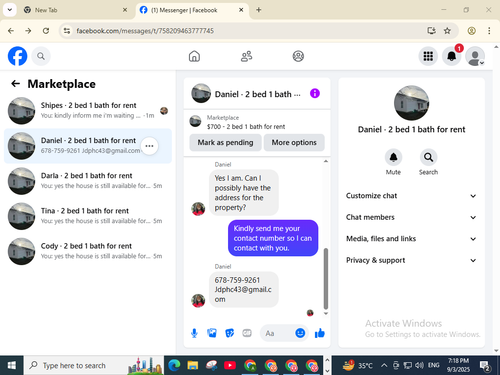
Task: Expand the Chat members section
Action: point(411,217)
